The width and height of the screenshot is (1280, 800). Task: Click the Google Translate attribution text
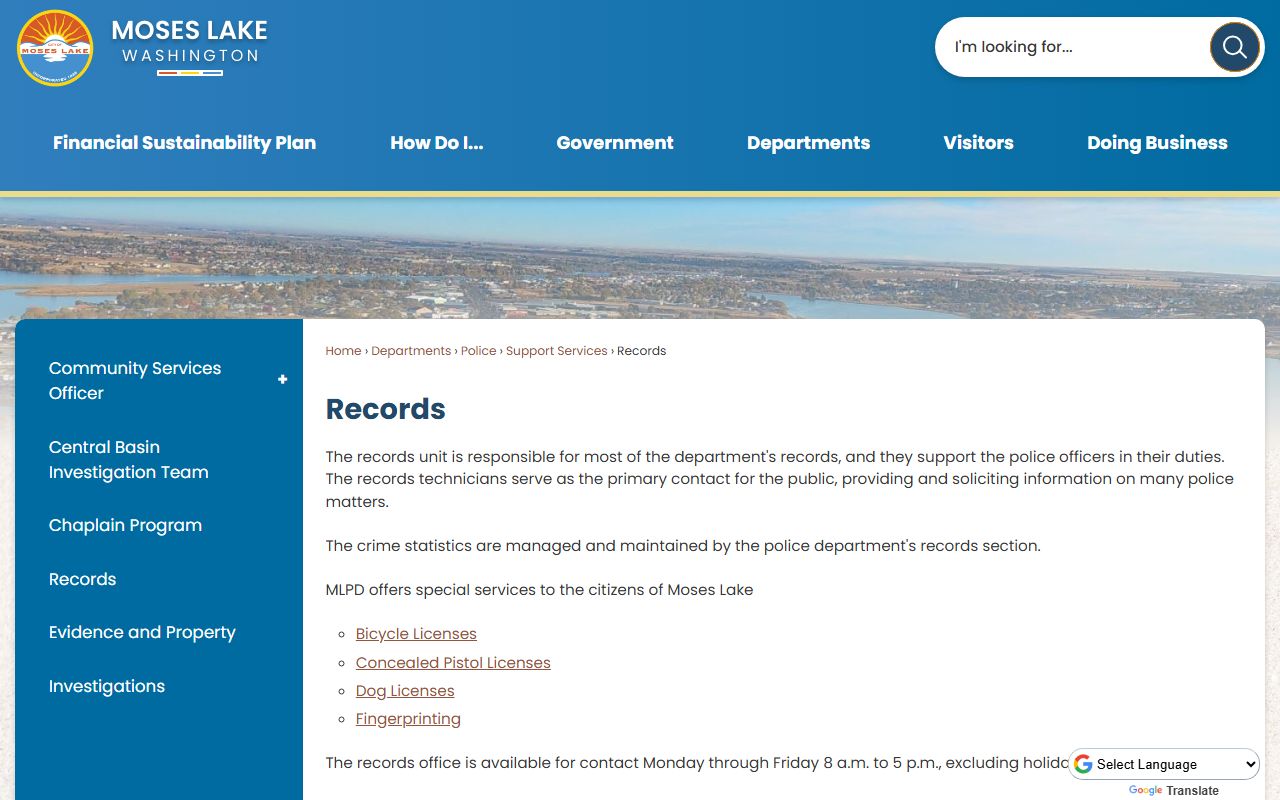[1174, 790]
